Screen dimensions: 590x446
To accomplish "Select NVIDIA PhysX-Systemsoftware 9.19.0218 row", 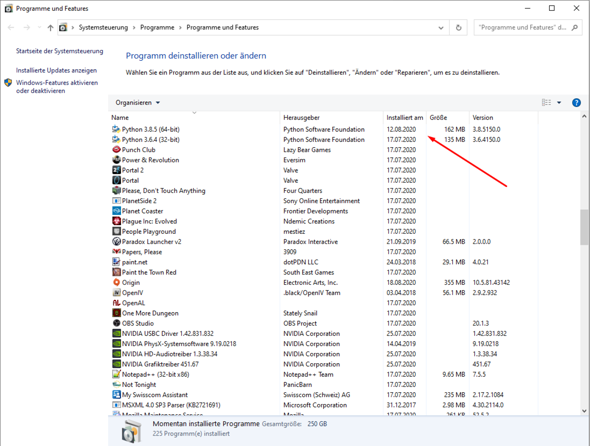I will pyautogui.click(x=179, y=343).
